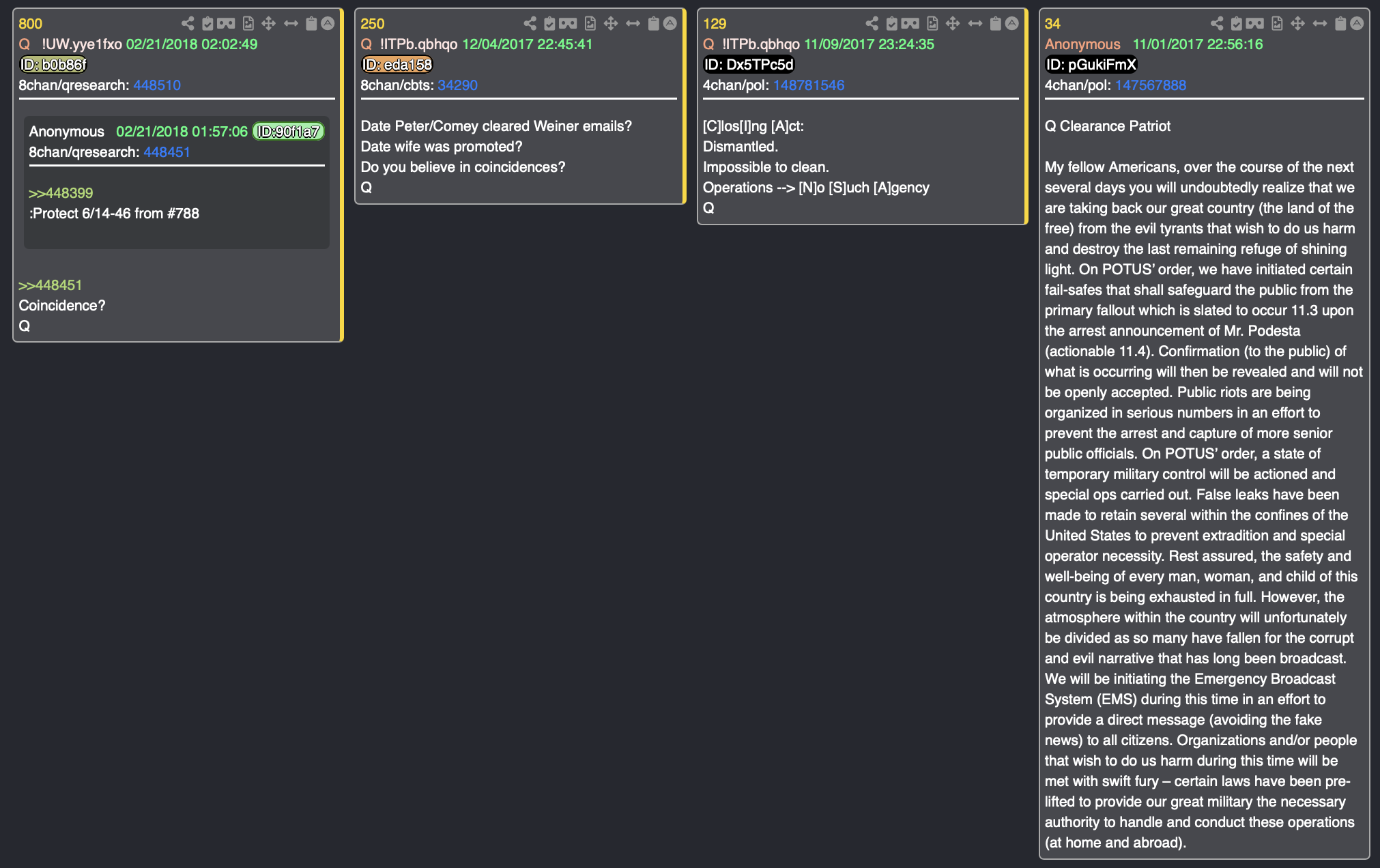This screenshot has height=868, width=1380.
Task: Click the plain clipboard icon on post 34
Action: click(1340, 24)
